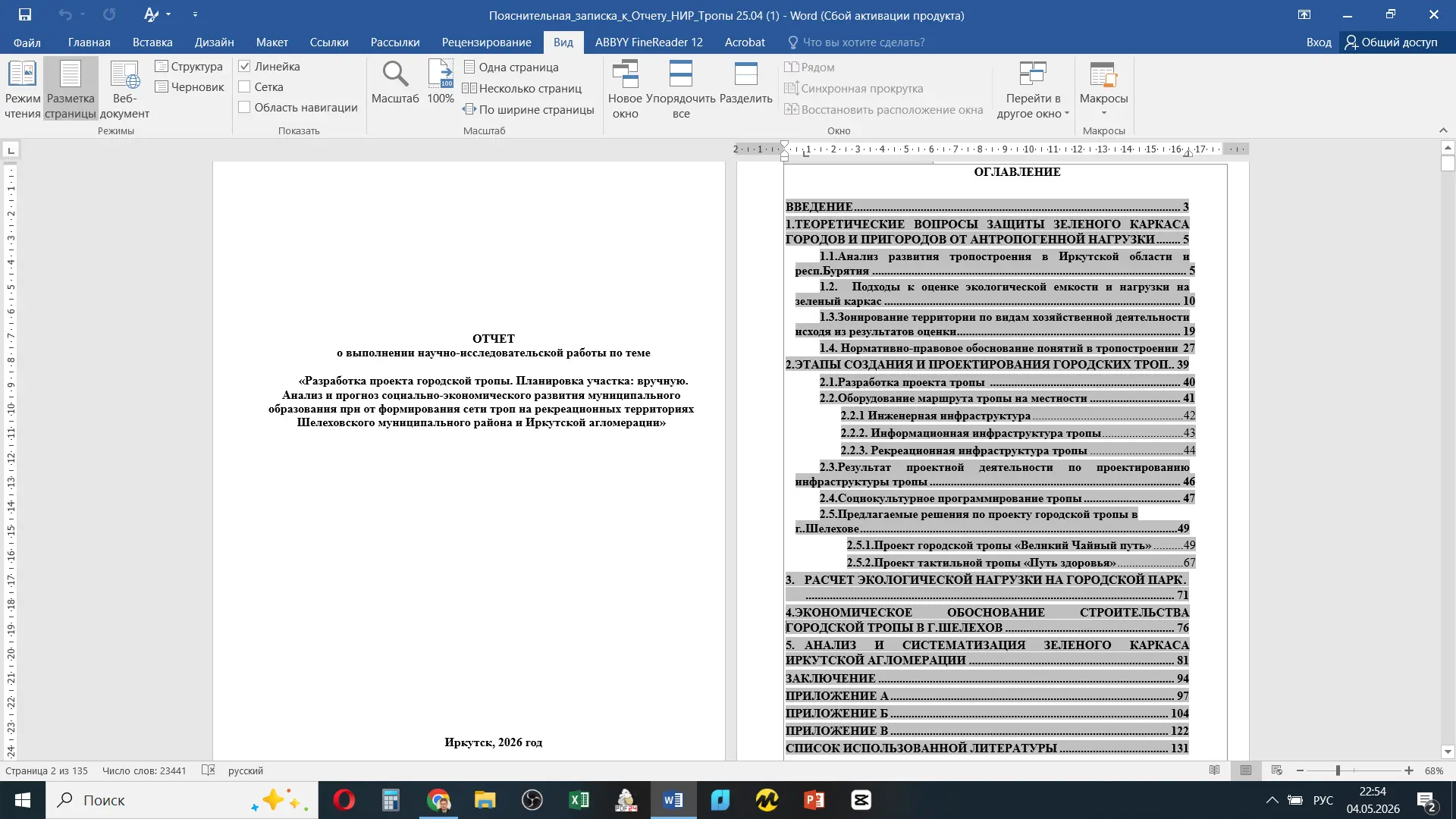Open ЗАКЛЮЧЕНИЕ entry in table of contents
The image size is (1456, 819).
click(987, 678)
